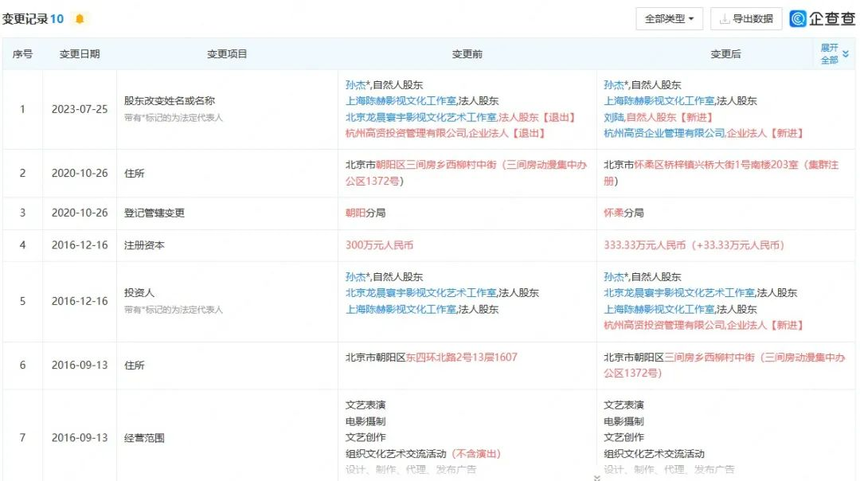Click the 变更项目 column header
The width and height of the screenshot is (860, 481).
[x=227, y=54]
